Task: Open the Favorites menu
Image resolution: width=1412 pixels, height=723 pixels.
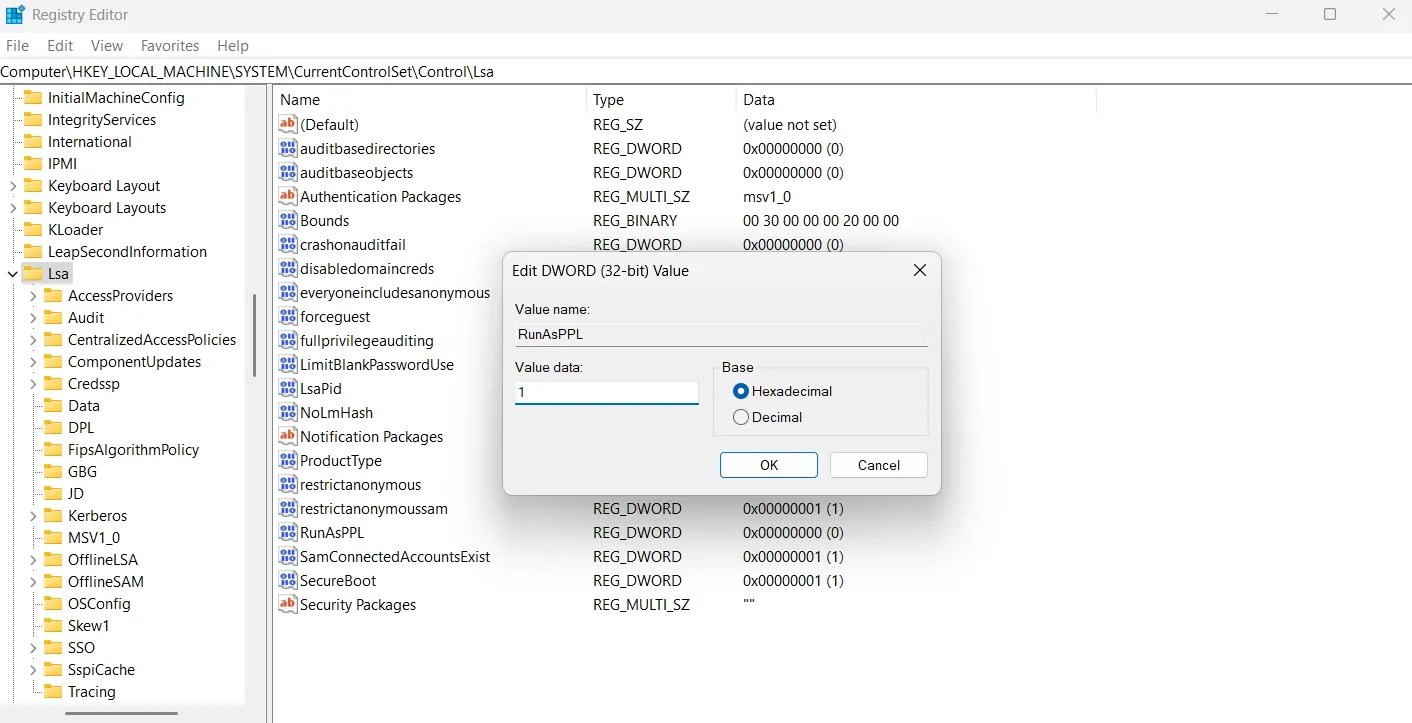Action: pos(169,45)
